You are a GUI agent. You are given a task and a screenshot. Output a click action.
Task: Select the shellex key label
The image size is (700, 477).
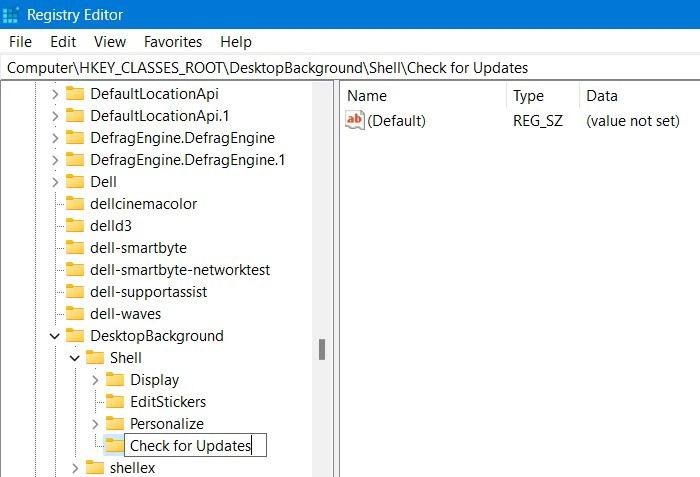click(132, 468)
